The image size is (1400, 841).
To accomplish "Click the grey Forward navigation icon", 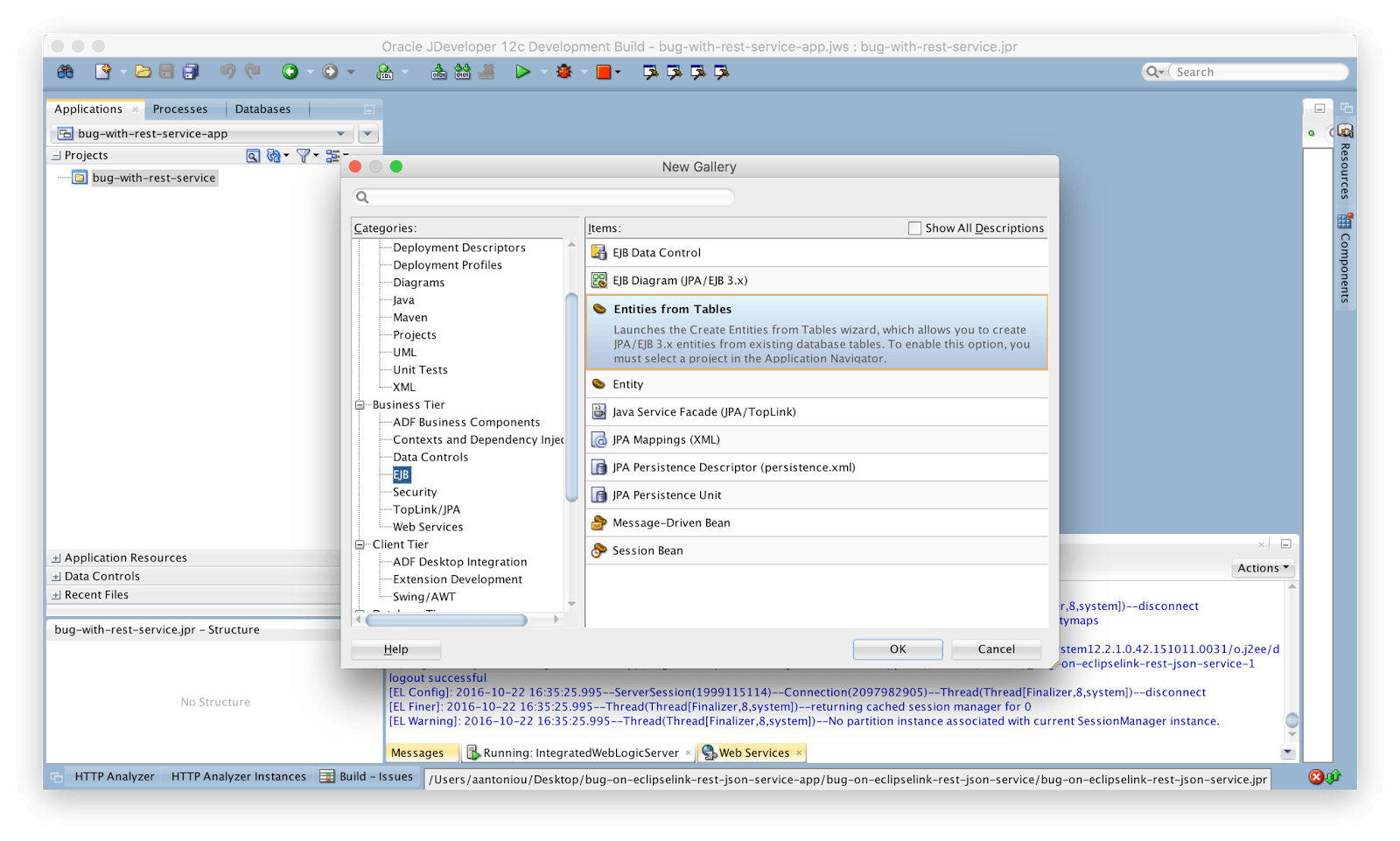I will click(330, 72).
